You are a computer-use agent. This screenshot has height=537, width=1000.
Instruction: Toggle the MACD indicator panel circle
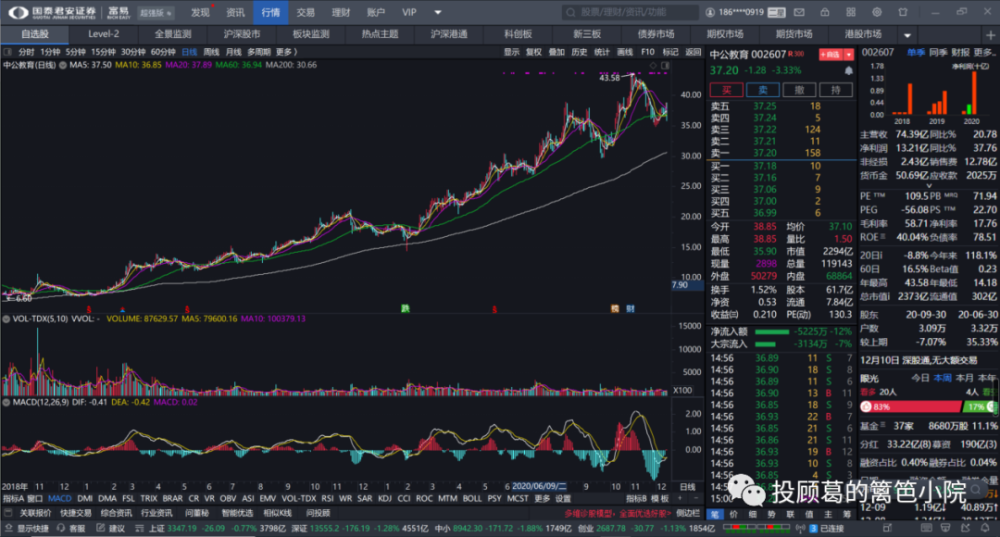tap(6, 402)
